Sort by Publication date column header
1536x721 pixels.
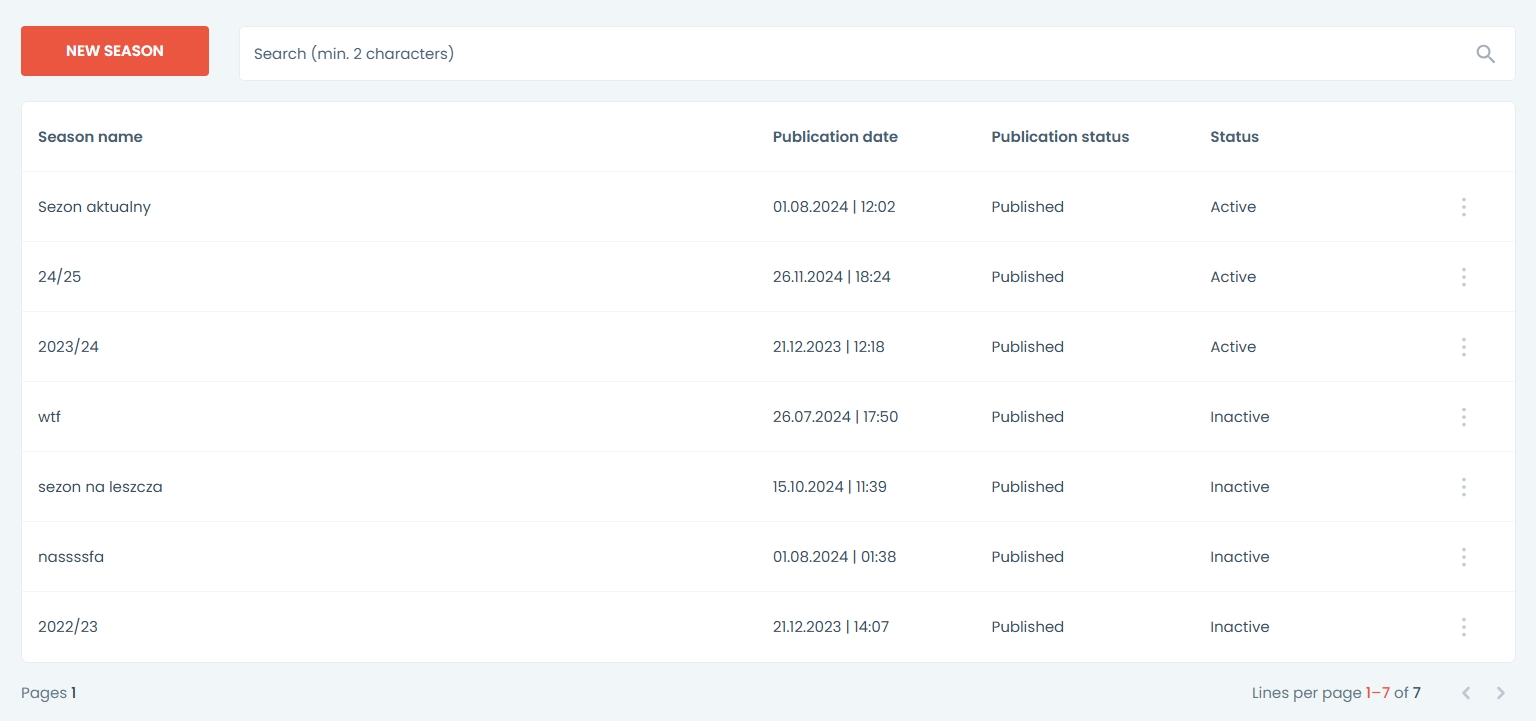(835, 137)
